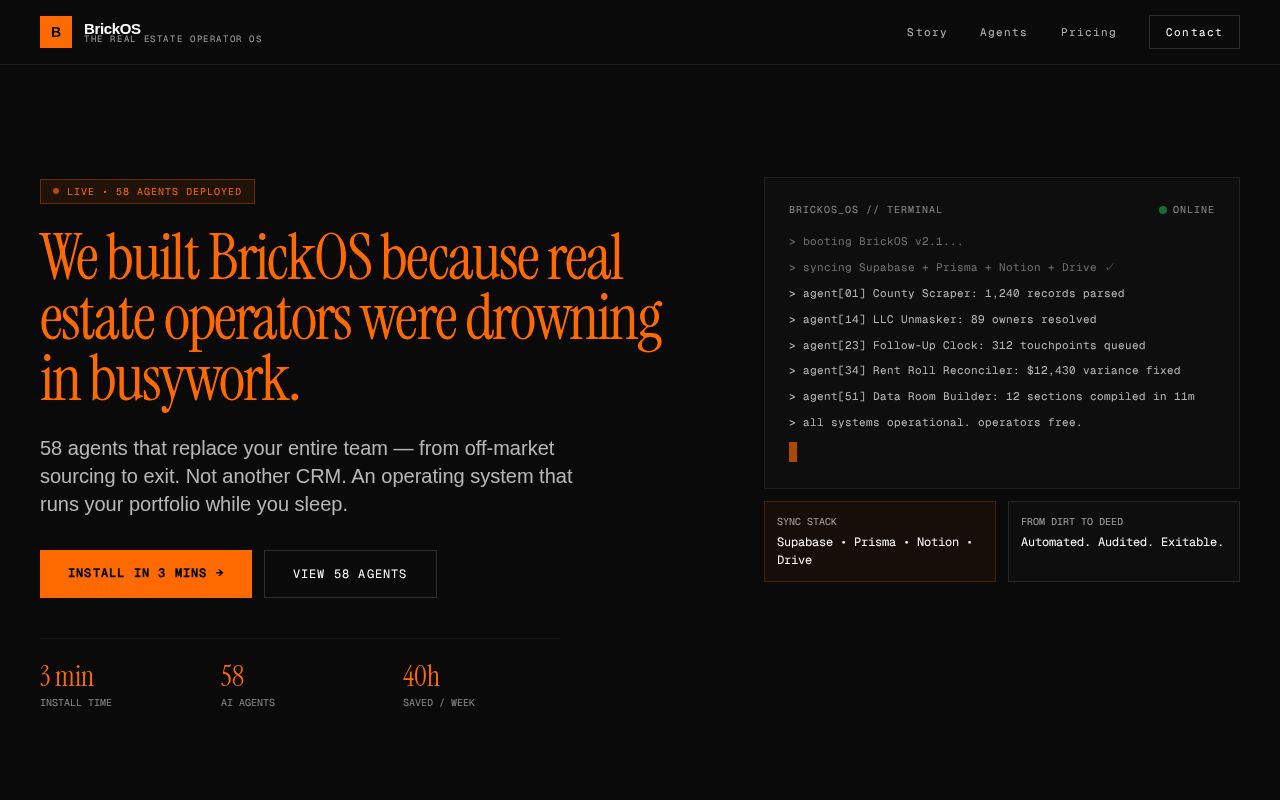Click the "Automated. Audited. Exitable." text
The image size is (1280, 800).
pyautogui.click(x=1122, y=542)
